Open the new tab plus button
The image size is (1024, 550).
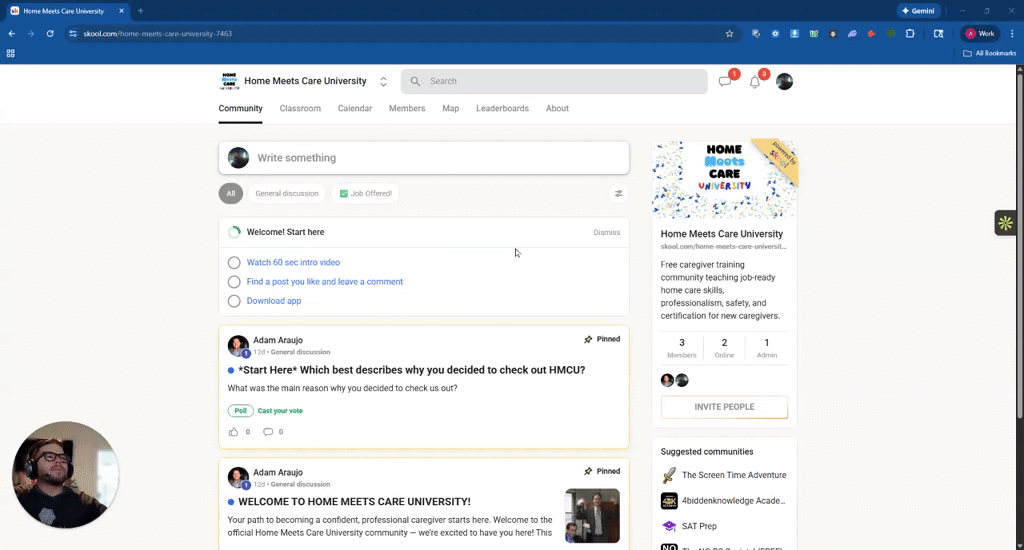click(x=140, y=11)
